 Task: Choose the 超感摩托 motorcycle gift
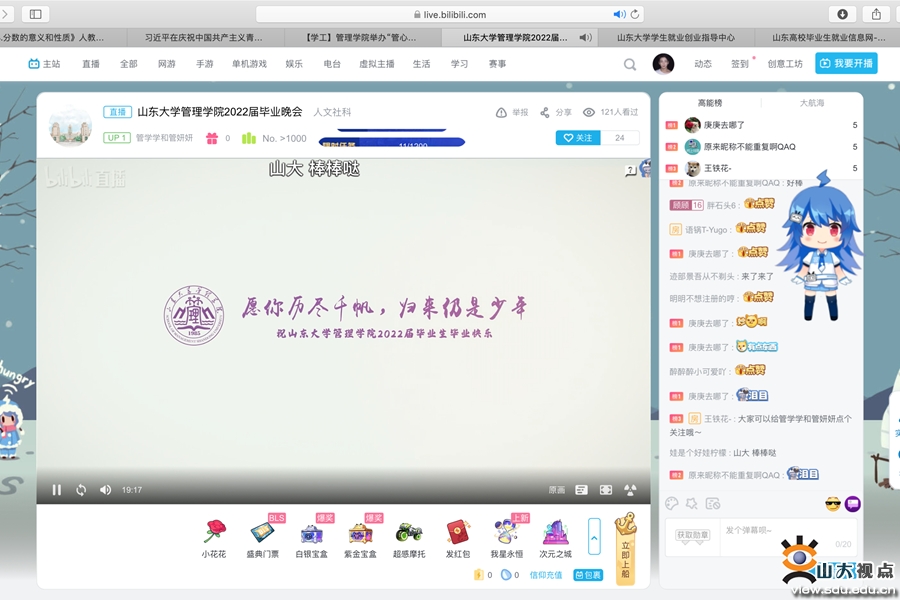click(x=408, y=538)
